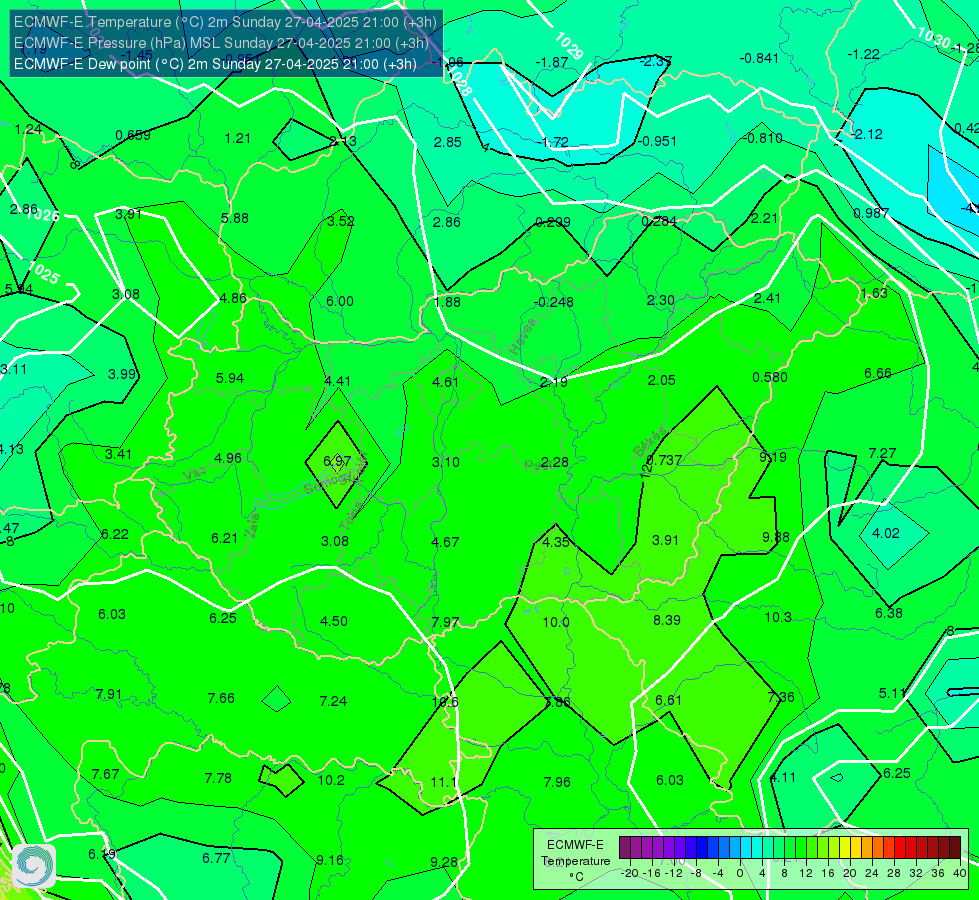This screenshot has width=979, height=900.
Task: Click the 1029 isobar label
Action: (568, 46)
